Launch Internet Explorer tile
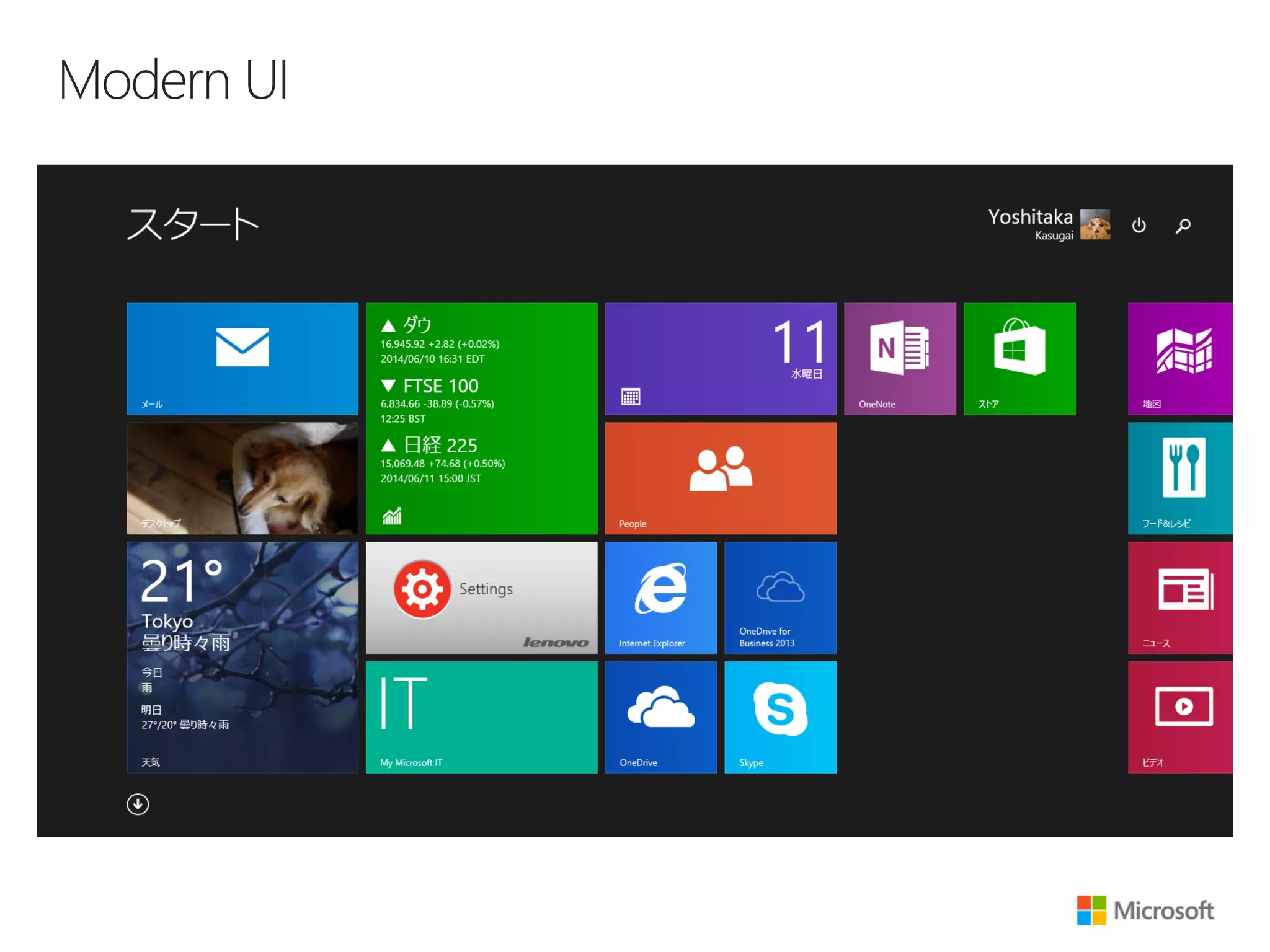 [661, 597]
